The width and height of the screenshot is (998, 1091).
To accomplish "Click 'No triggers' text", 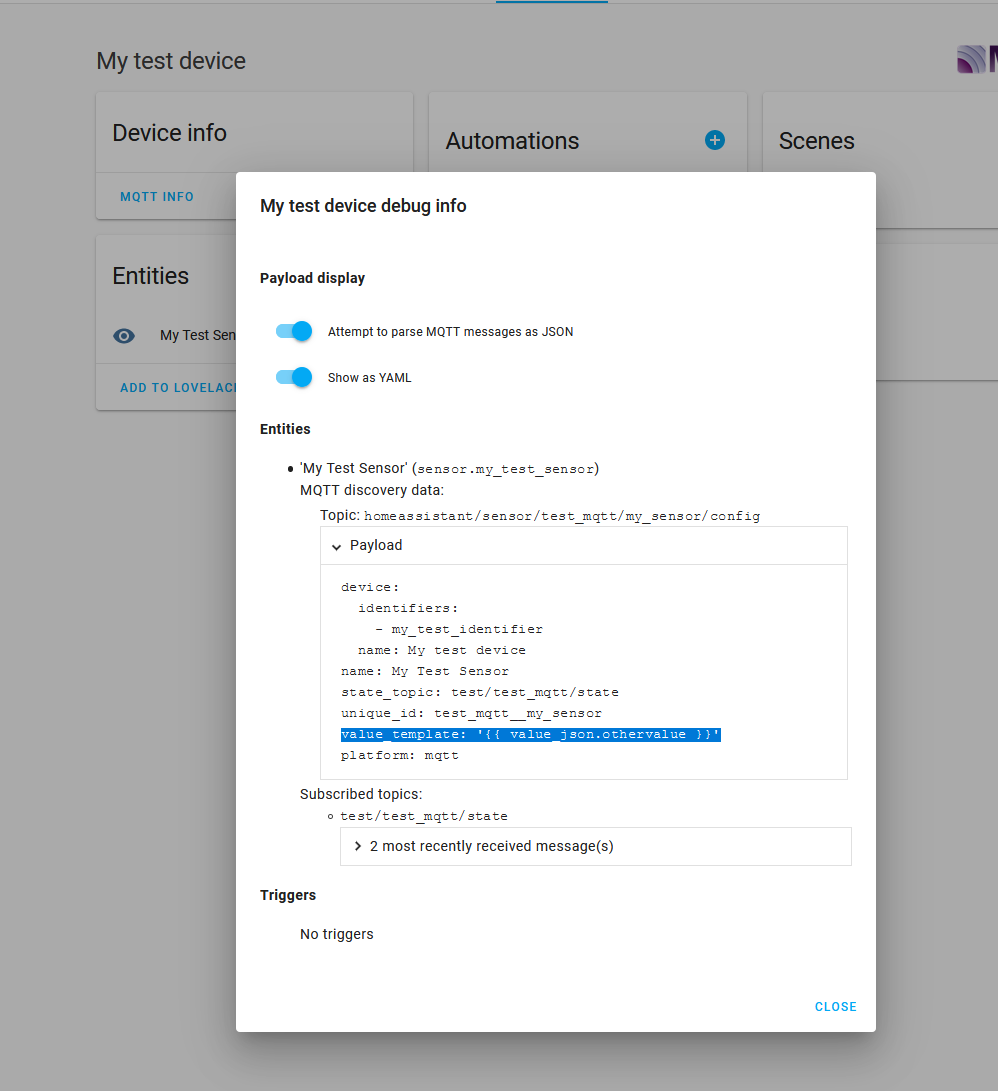I will 337,934.
